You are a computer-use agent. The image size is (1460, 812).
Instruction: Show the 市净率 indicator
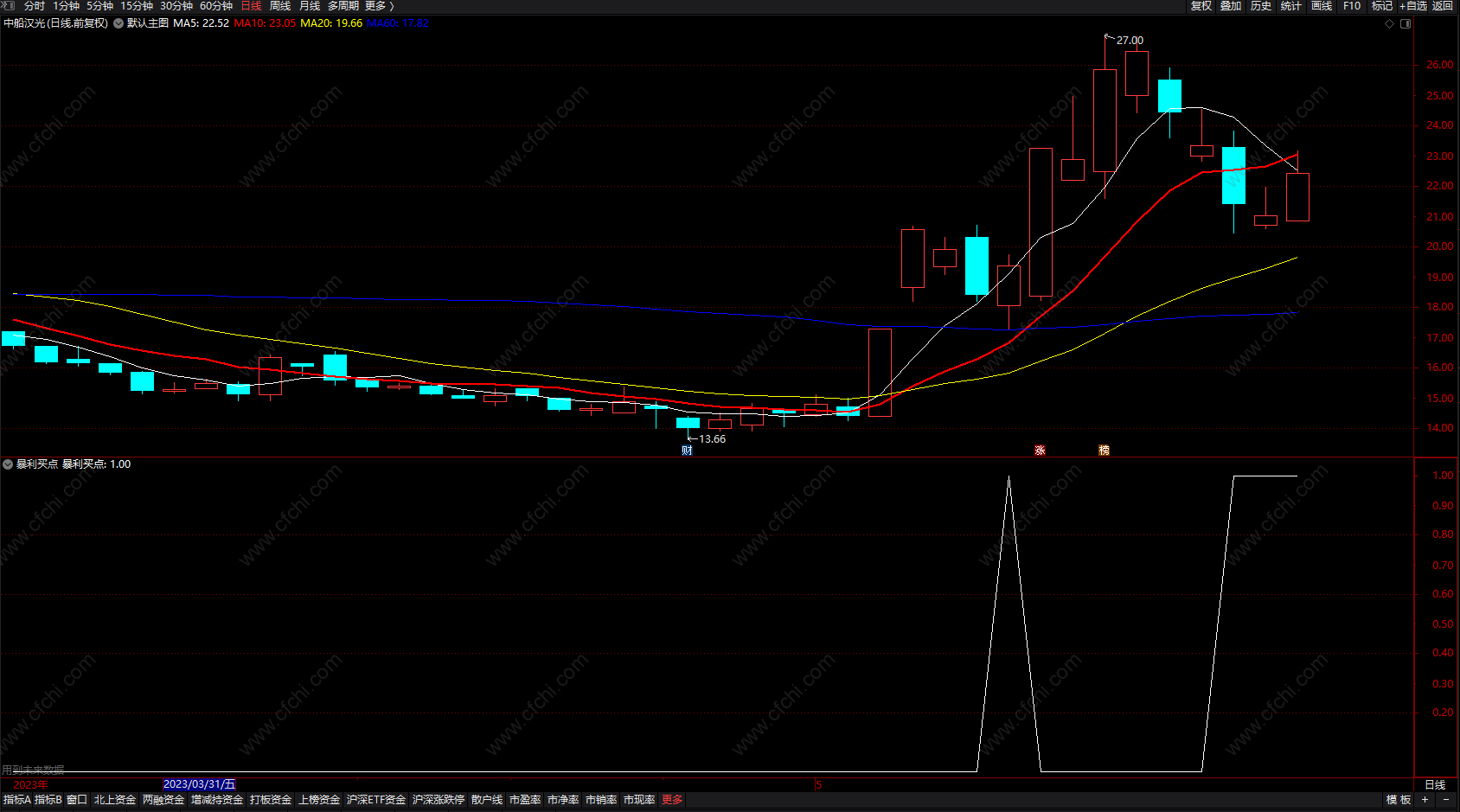point(563,800)
